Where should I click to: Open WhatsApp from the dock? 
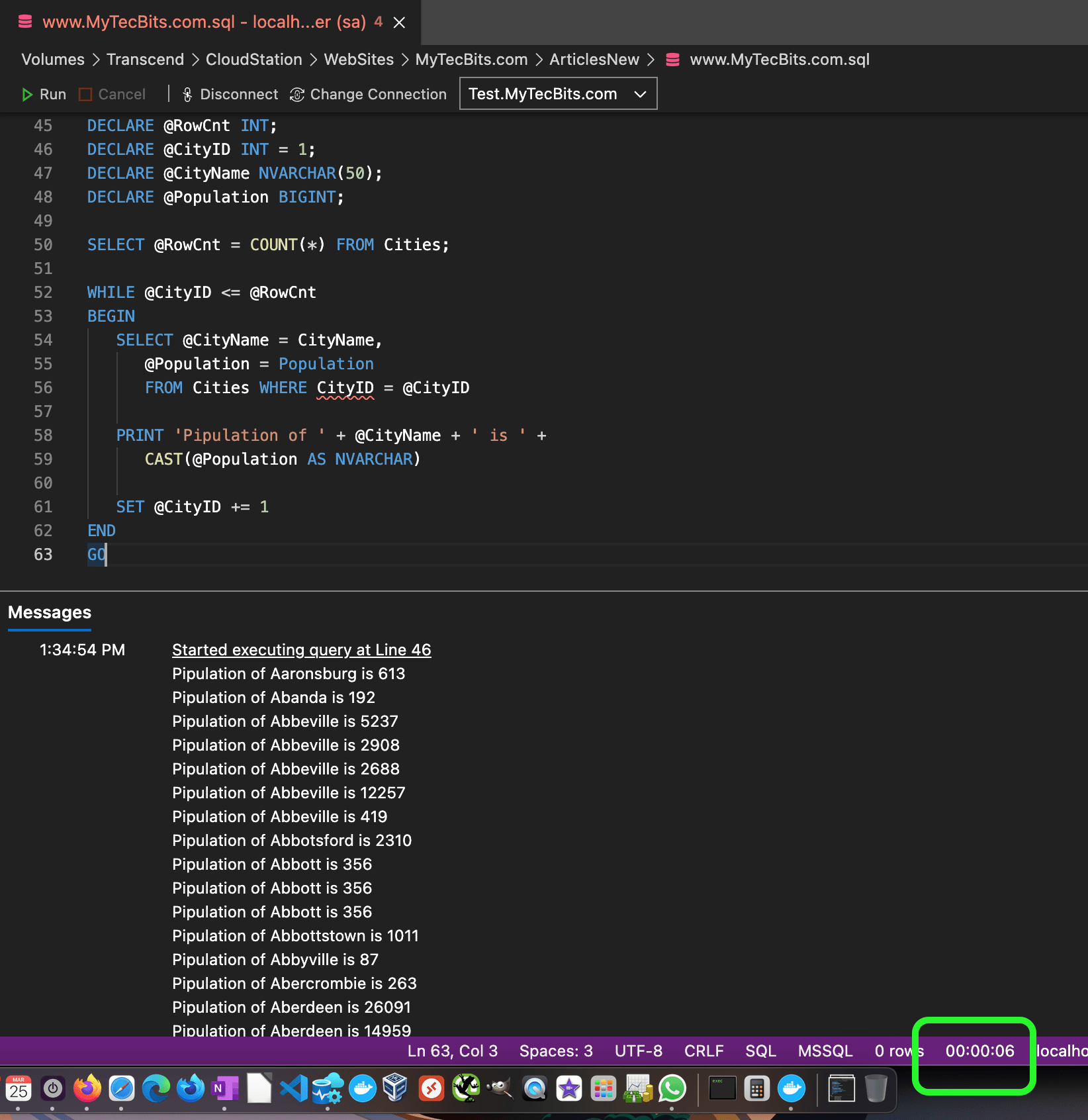(672, 1088)
